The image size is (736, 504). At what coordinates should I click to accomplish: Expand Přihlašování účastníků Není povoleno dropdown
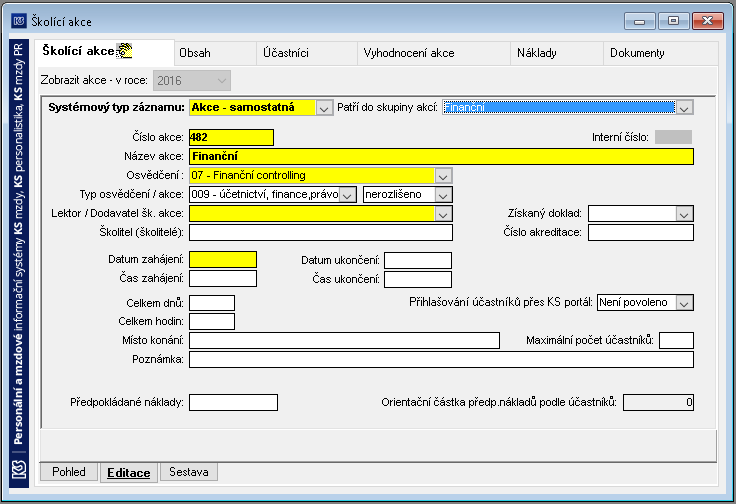tap(684, 303)
